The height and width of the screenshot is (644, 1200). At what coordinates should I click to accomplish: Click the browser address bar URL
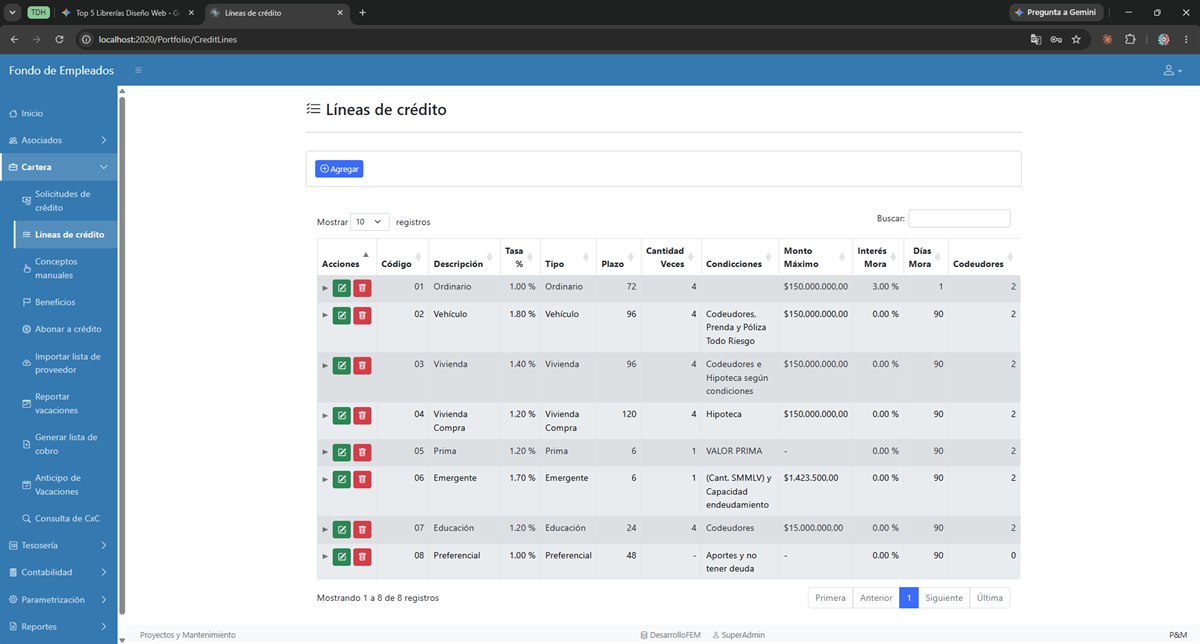(x=168, y=39)
